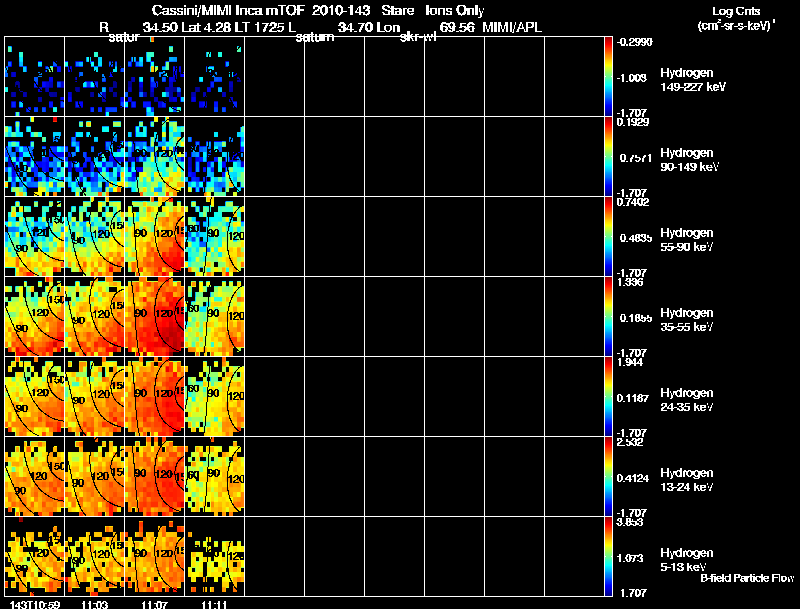Click the '-0.2990' color scale maximum value
Screen dimensions: 800x609
(x=635, y=42)
